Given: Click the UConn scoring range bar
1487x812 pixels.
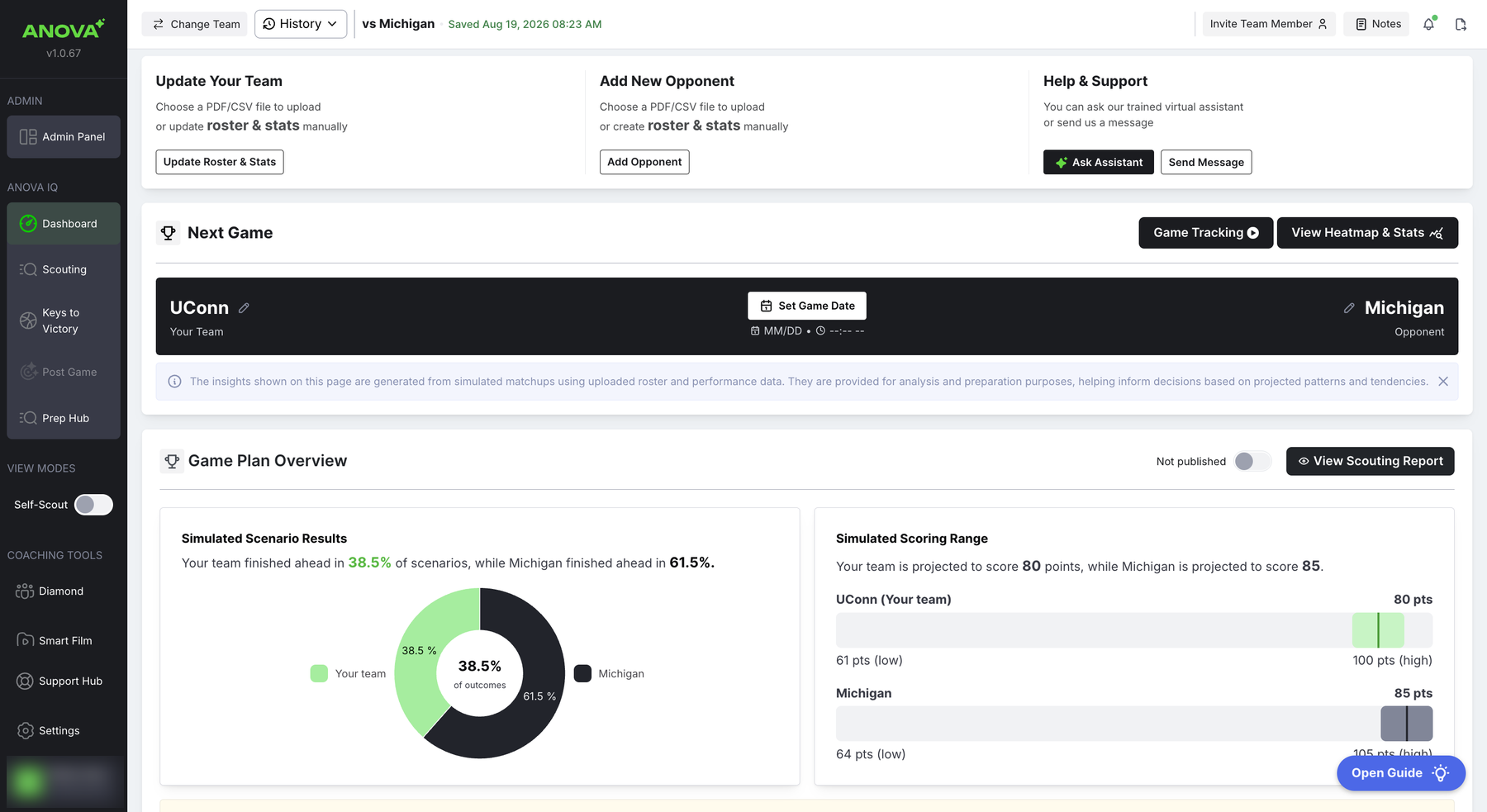Looking at the screenshot, I should pos(1134,630).
